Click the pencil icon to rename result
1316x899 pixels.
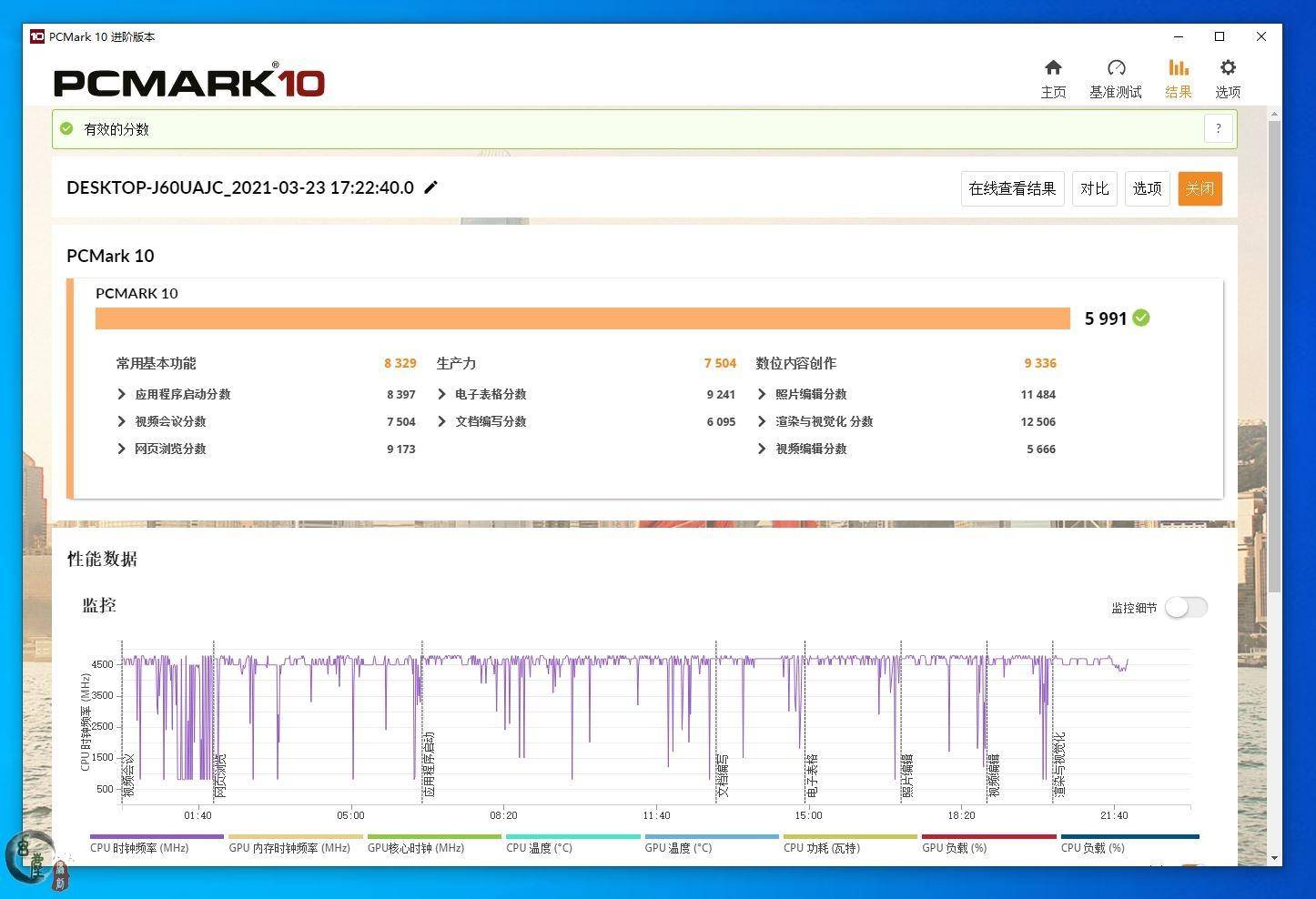[431, 187]
